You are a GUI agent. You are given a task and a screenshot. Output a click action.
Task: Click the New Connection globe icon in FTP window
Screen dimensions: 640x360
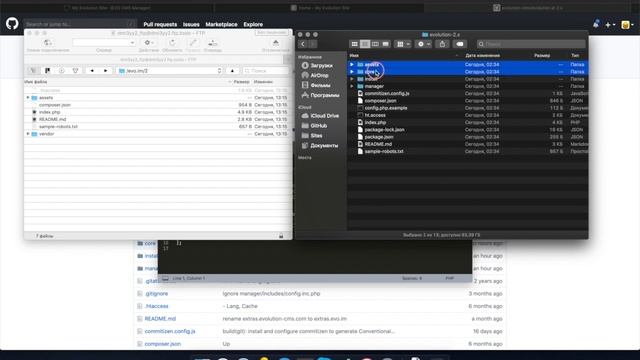point(47,42)
